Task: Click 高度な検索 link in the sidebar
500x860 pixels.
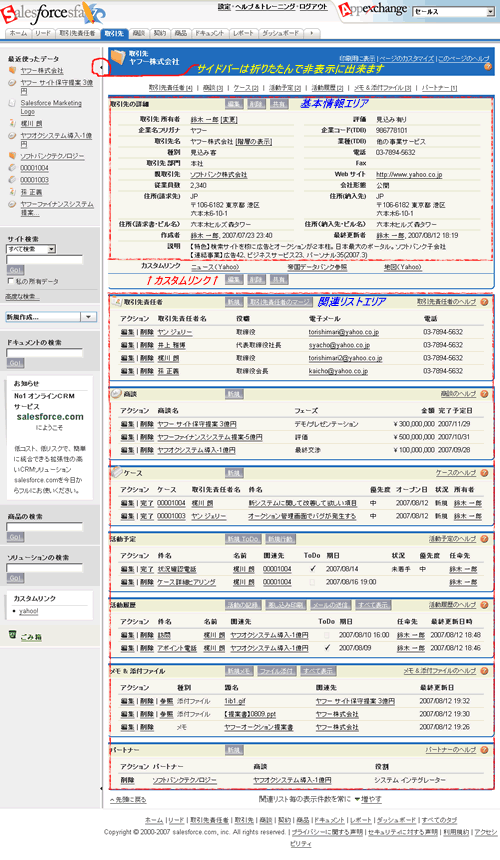Action: (22, 297)
